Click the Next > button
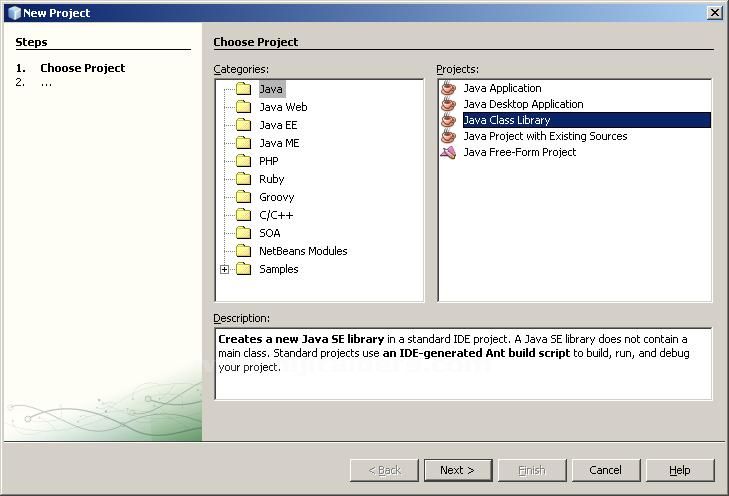Image resolution: width=729 pixels, height=496 pixels. coord(458,470)
